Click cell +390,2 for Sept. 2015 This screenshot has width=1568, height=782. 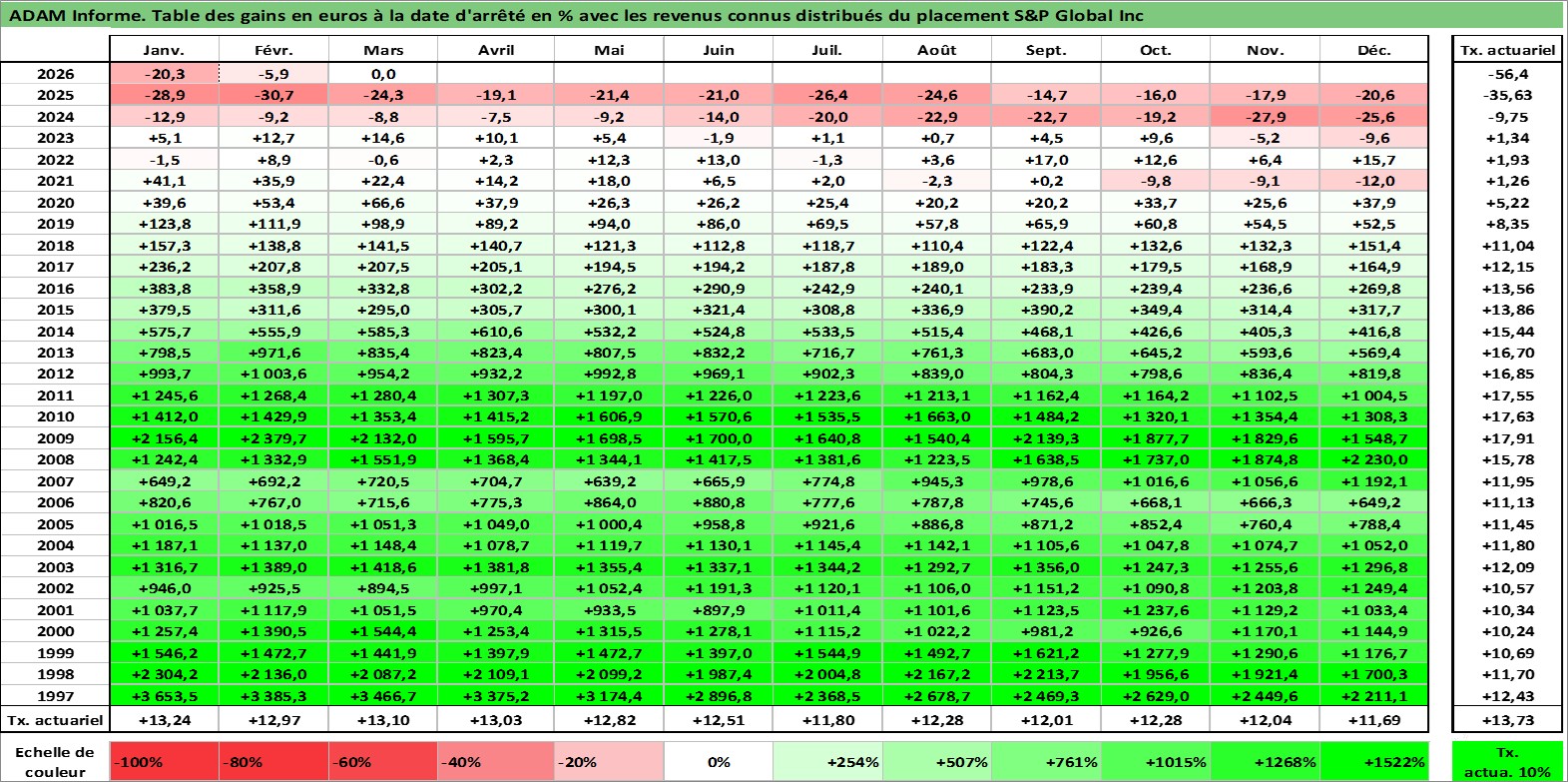click(x=1046, y=310)
